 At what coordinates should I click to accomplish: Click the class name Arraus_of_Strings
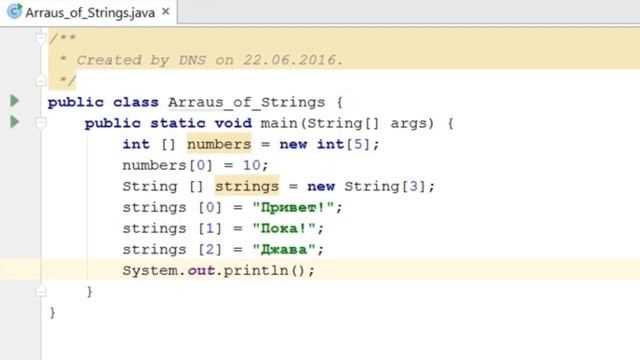click(247, 102)
